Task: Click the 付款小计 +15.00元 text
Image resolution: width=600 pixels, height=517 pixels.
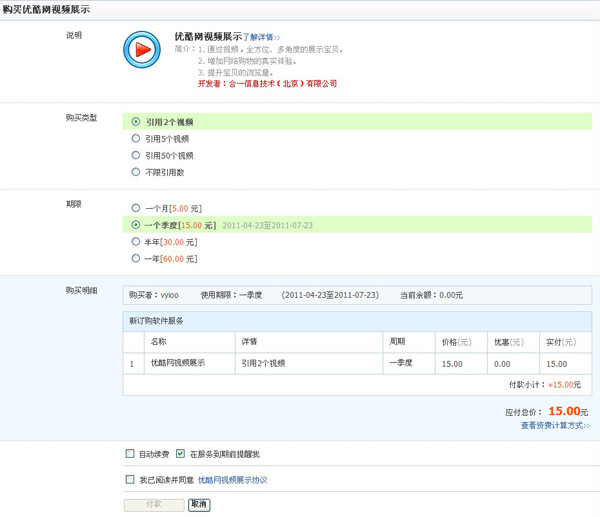Action: tap(545, 385)
